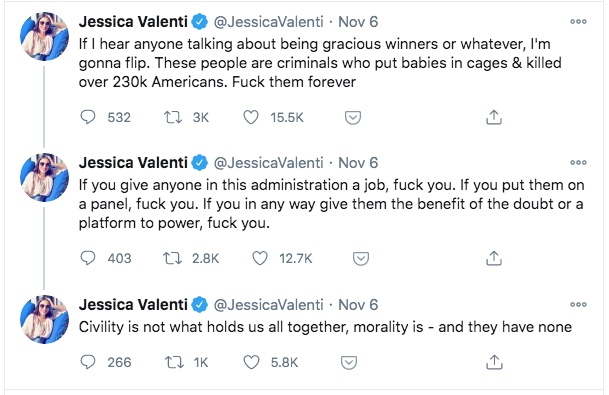Click Pocket save icon on third tweet
Image resolution: width=609 pixels, height=395 pixels.
pos(349,362)
